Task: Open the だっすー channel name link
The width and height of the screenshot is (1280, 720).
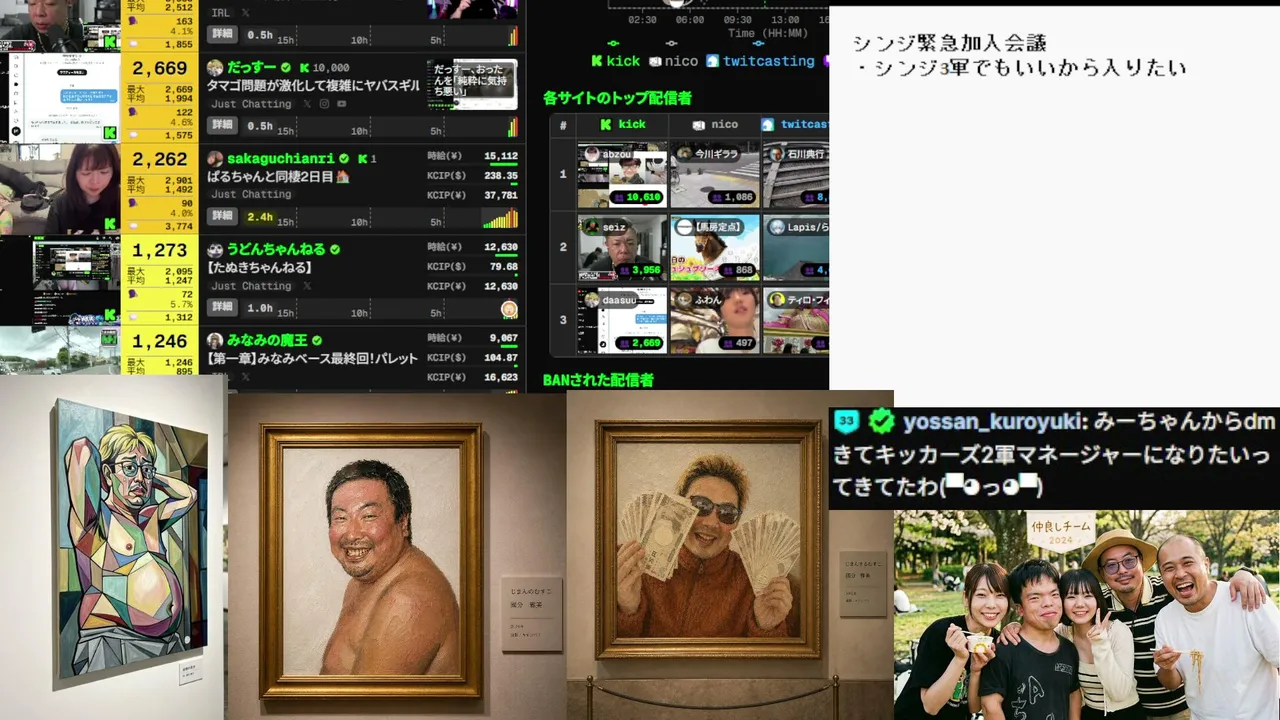Action: [x=252, y=68]
